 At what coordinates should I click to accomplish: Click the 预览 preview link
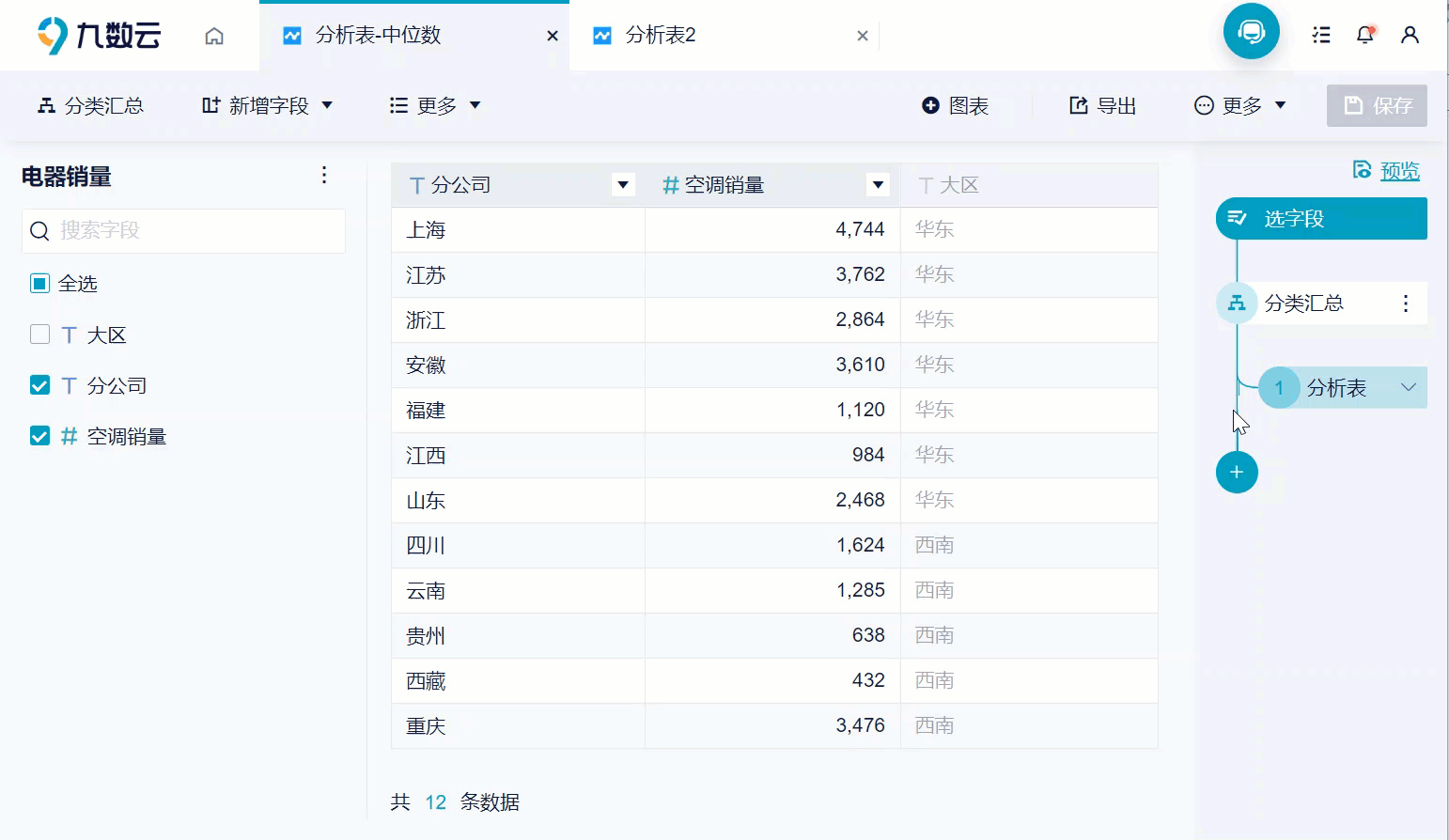(1398, 170)
